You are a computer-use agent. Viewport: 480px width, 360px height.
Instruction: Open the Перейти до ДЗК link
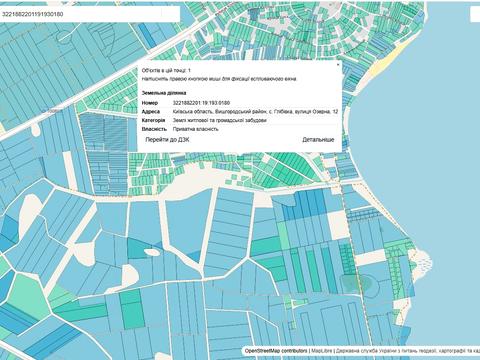coord(167,140)
